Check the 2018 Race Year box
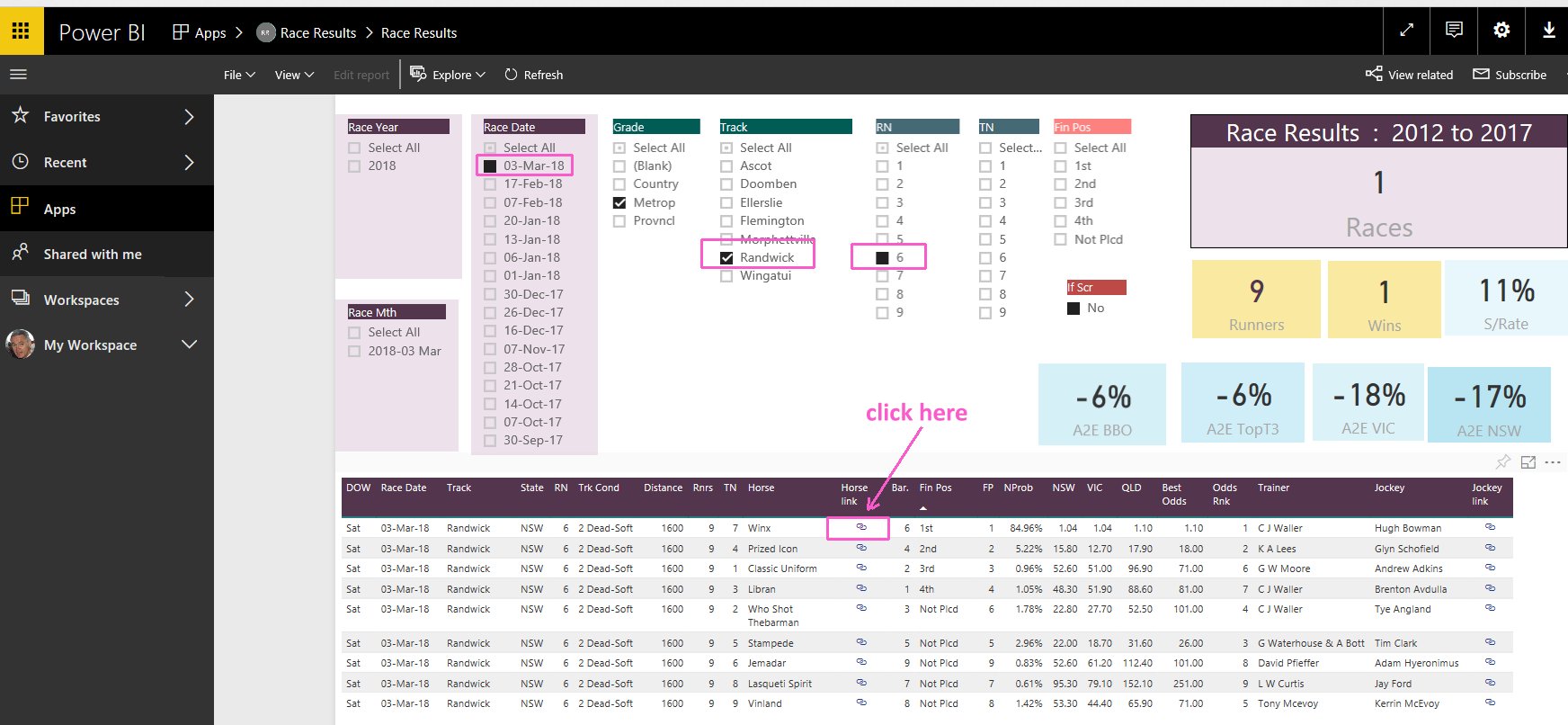The width and height of the screenshot is (1568, 725). 354,166
